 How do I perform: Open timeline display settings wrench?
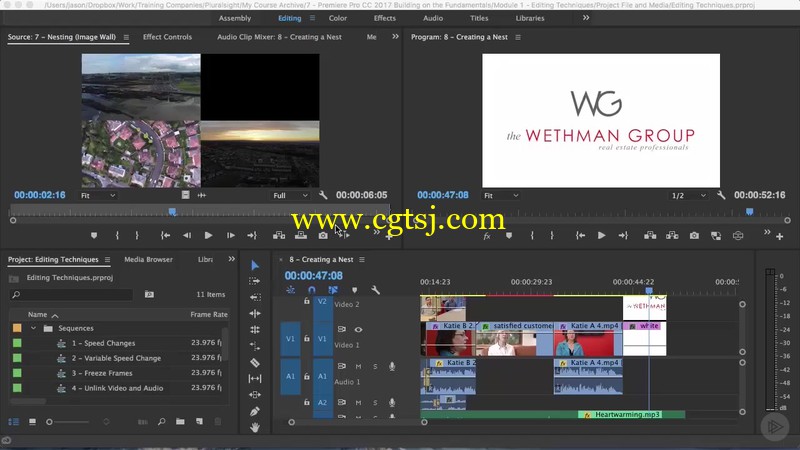coord(376,290)
